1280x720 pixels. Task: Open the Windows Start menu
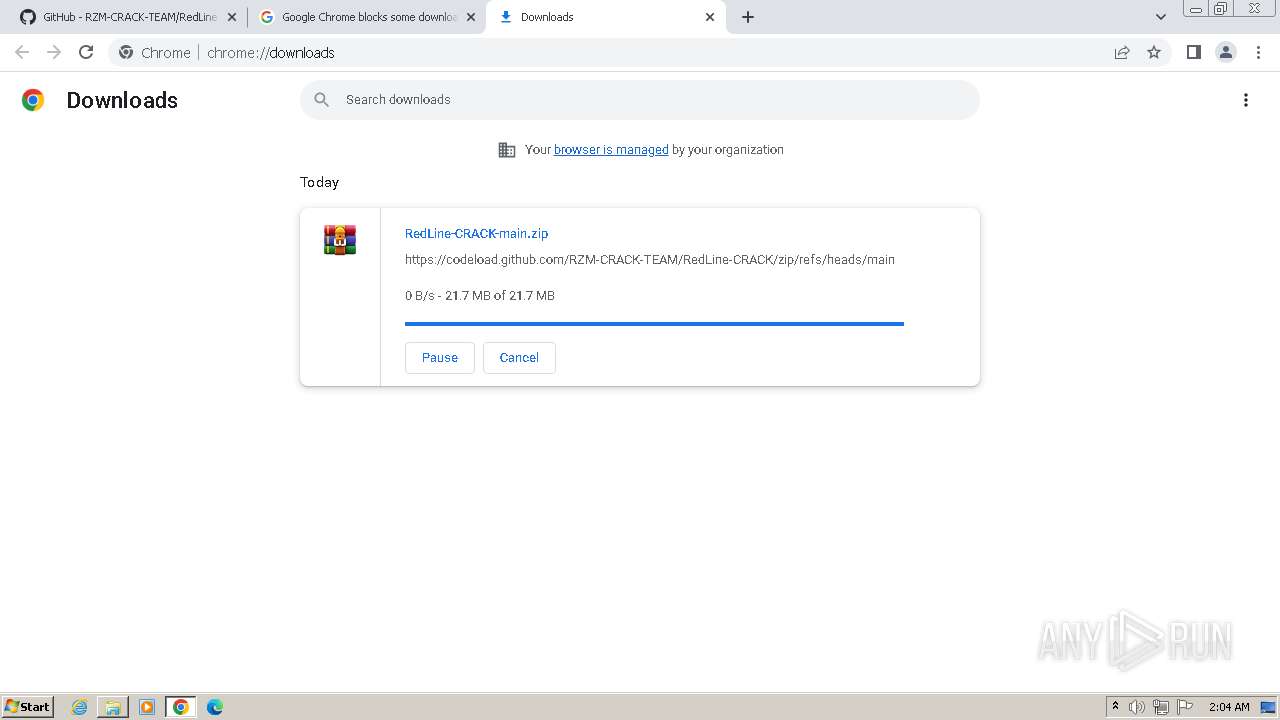tap(28, 707)
